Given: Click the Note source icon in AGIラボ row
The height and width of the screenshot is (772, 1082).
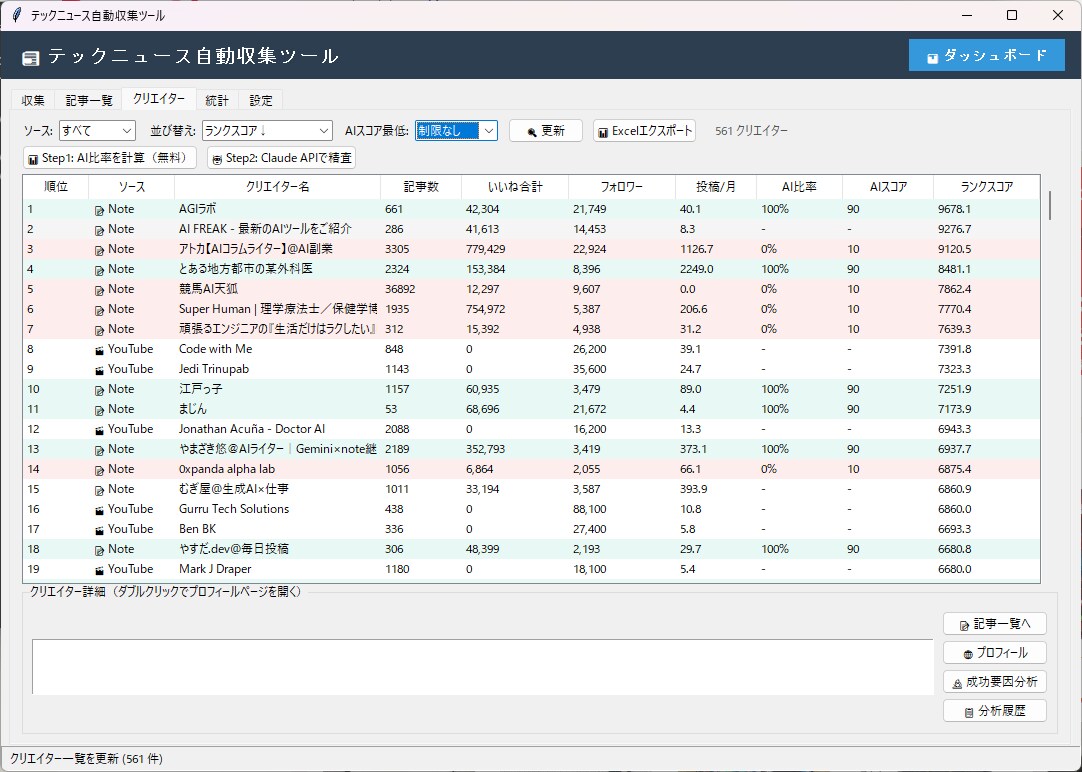Looking at the screenshot, I should [99, 210].
